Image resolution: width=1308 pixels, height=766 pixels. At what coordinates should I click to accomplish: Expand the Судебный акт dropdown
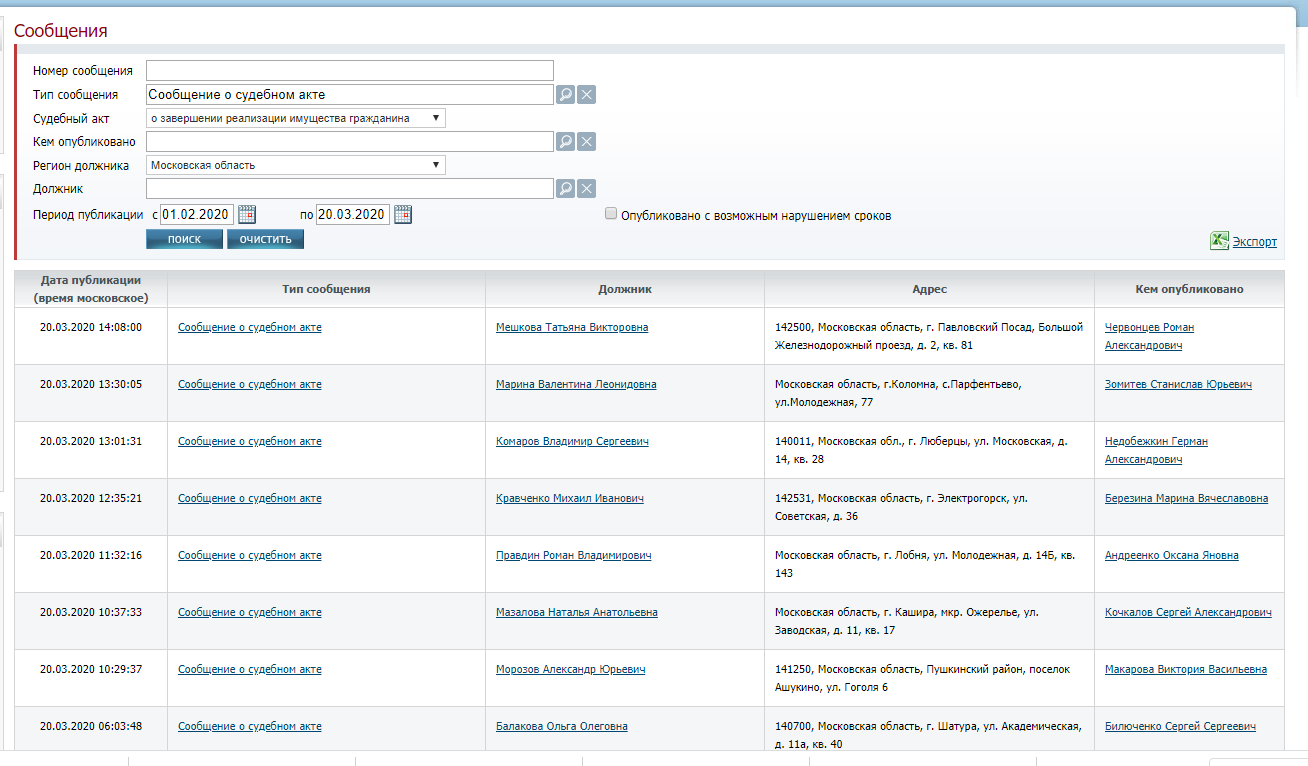296,118
